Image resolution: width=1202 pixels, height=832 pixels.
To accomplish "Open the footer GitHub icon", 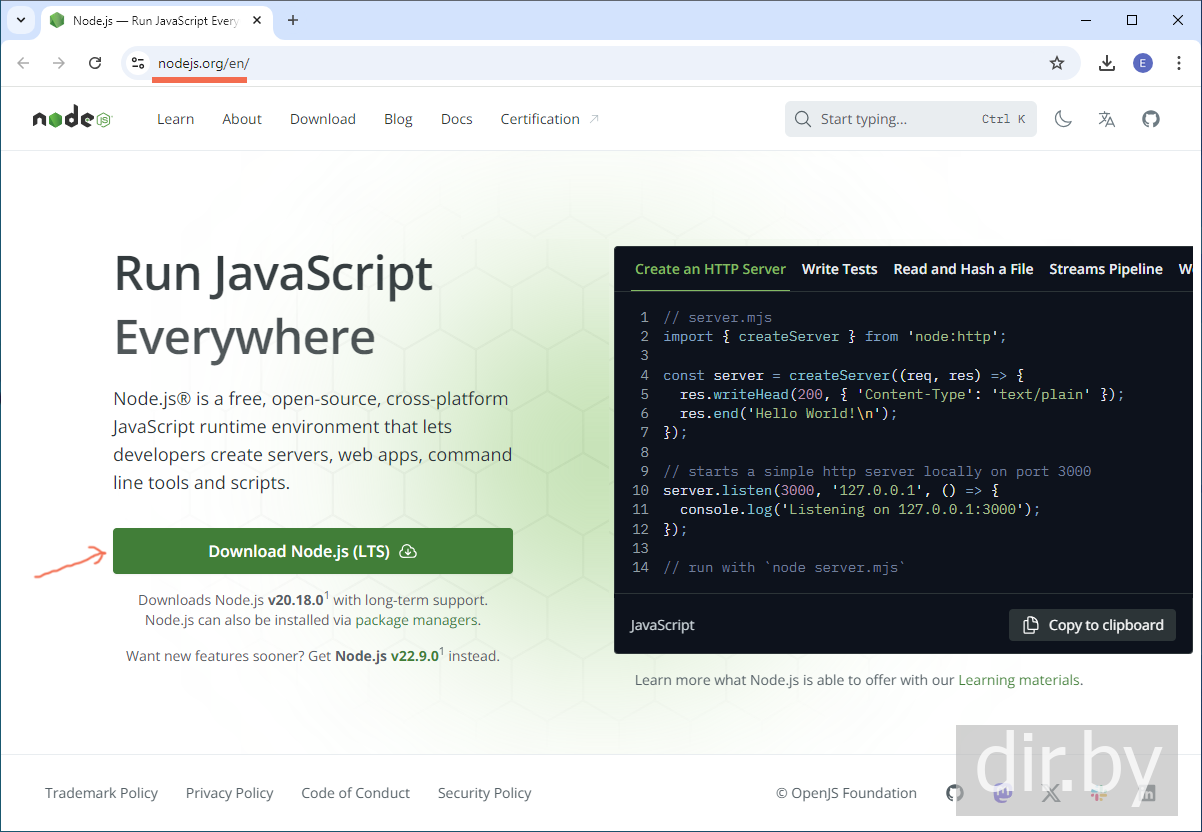I will pos(955,793).
